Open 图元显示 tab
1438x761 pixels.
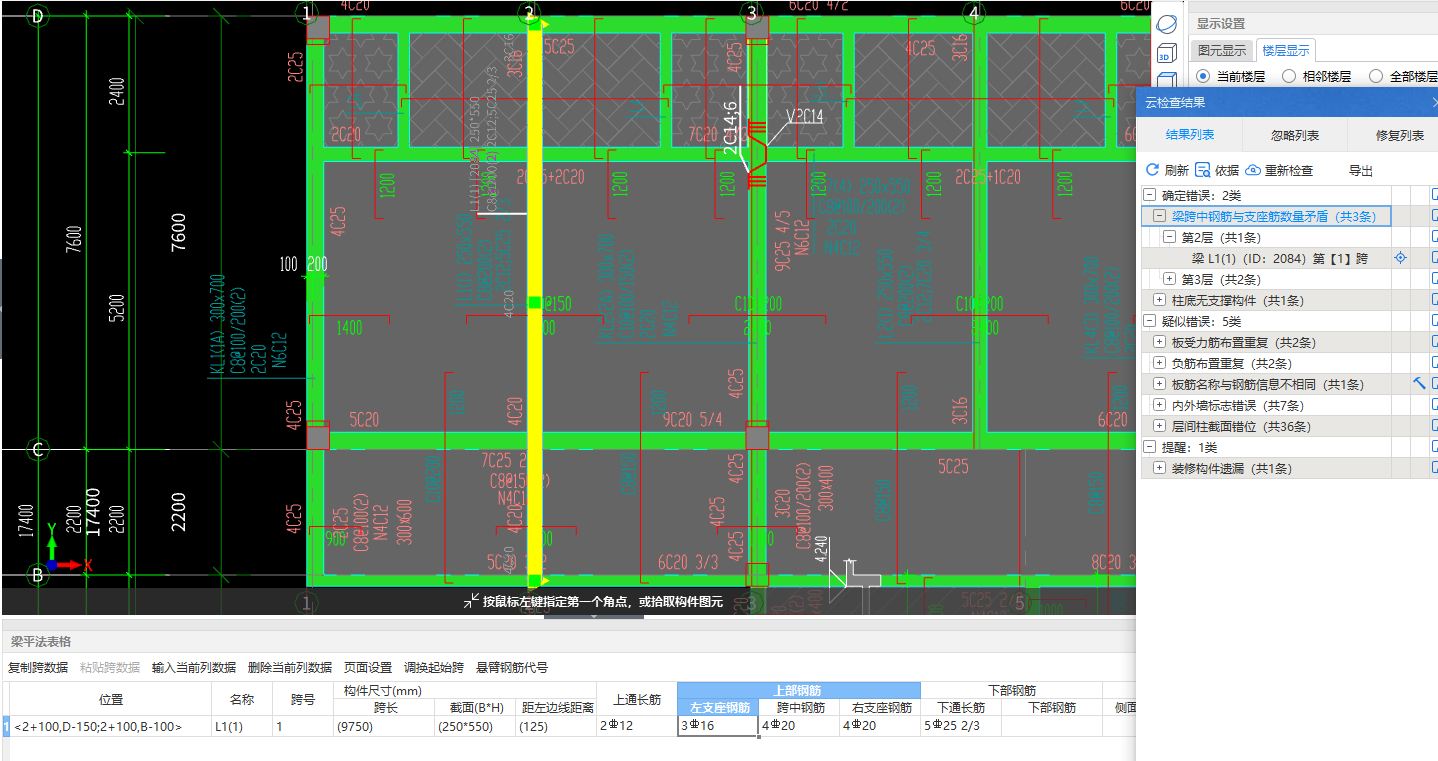click(x=1222, y=50)
